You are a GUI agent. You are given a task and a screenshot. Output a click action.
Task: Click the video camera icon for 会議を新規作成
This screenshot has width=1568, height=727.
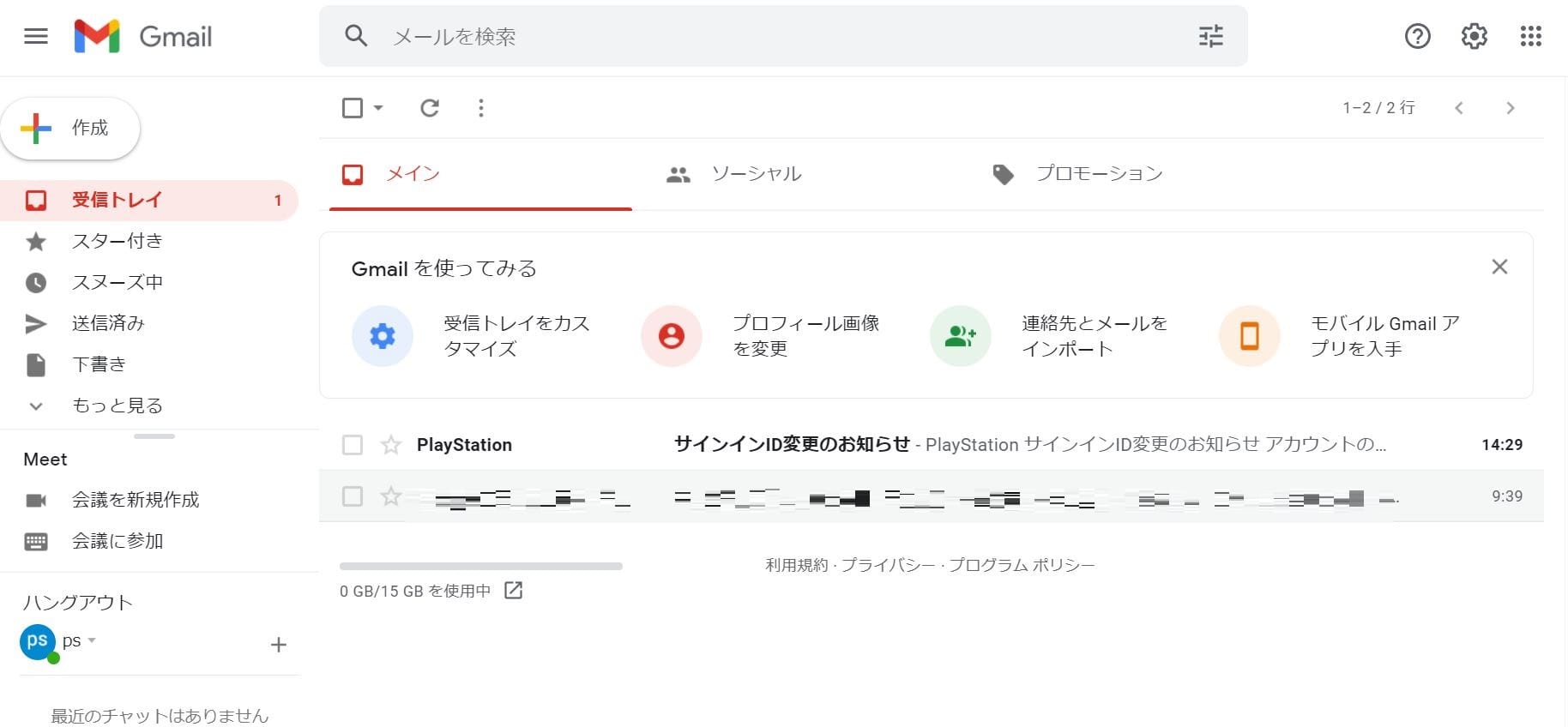[x=36, y=500]
